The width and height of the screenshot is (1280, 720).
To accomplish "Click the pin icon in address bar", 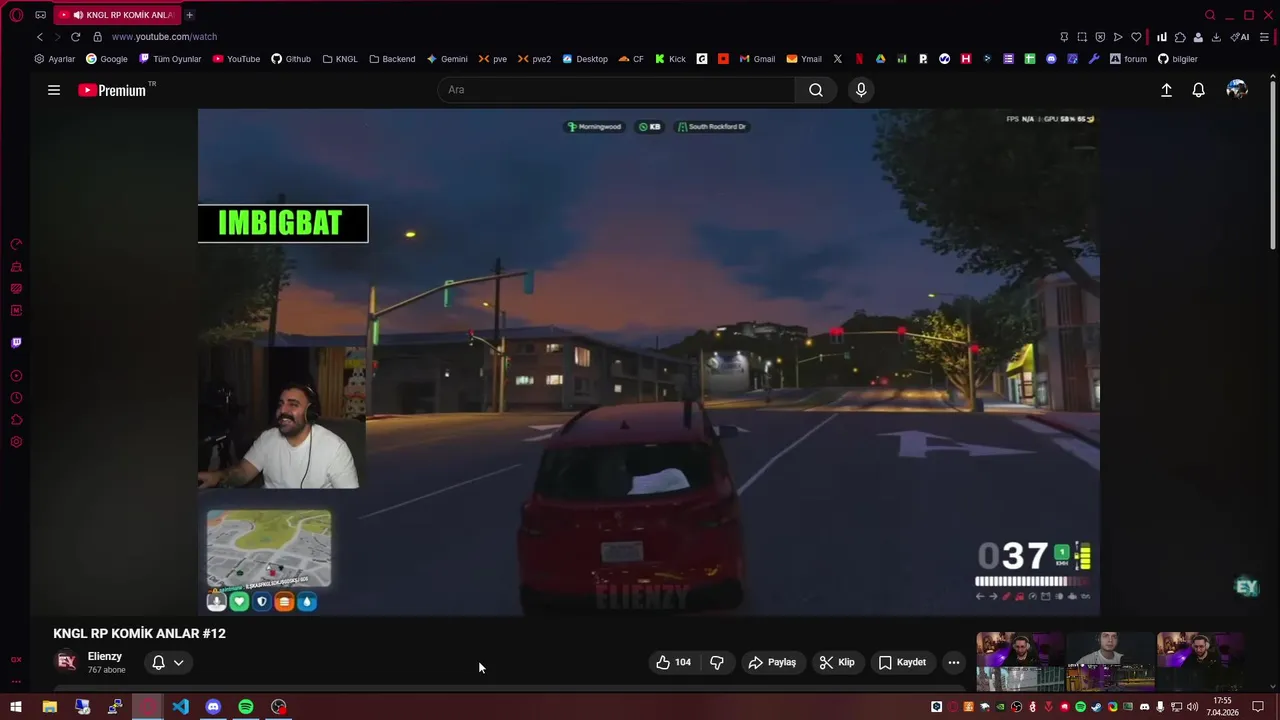I will click(1064, 37).
